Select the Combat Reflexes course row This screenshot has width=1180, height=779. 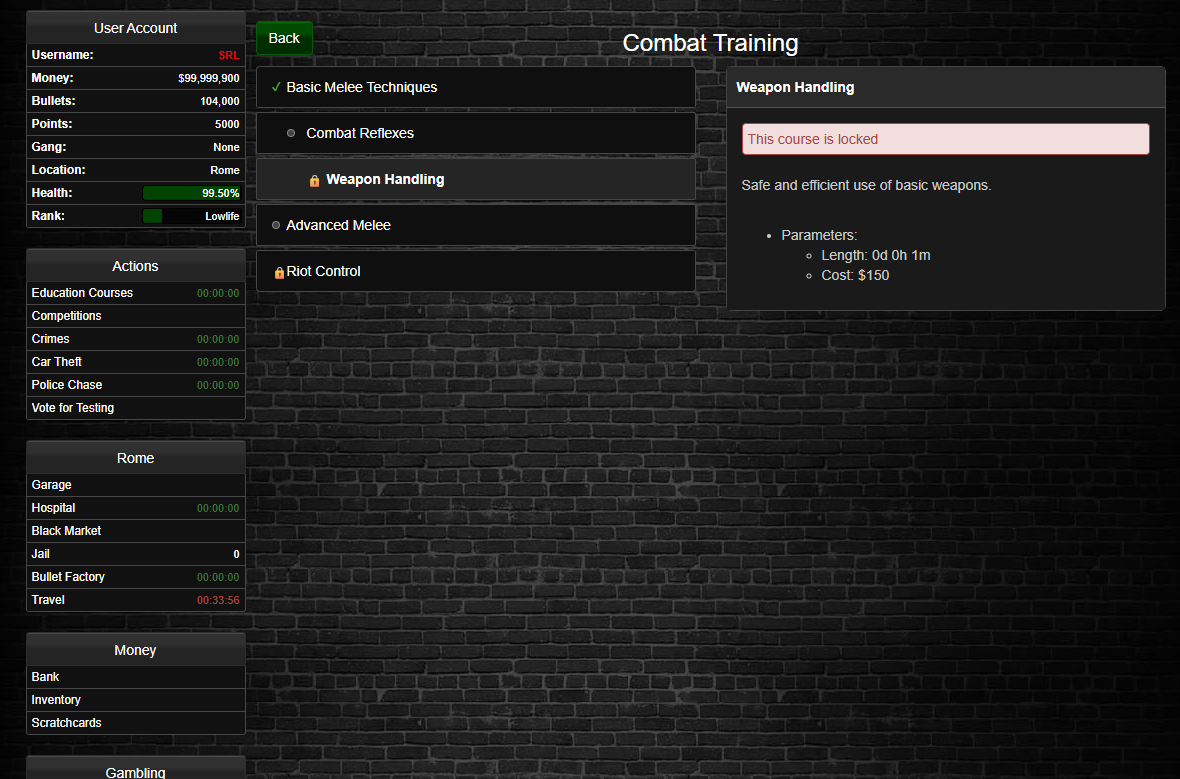pyautogui.click(x=475, y=134)
